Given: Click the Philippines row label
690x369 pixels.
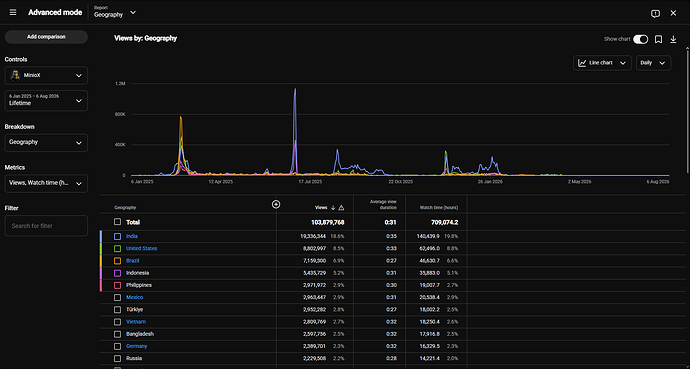Looking at the screenshot, I should click(x=139, y=285).
